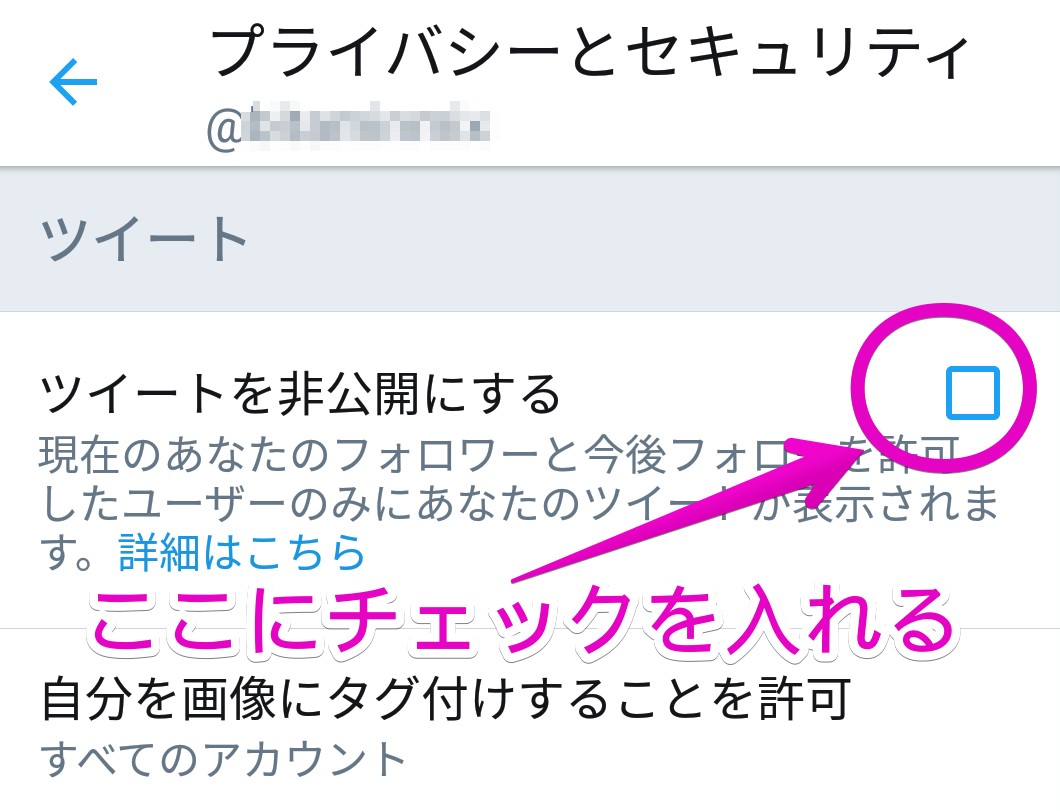Viewport: 1060px width, 811px height.
Task: Tap the ツイートを非公開にする label text
Action: click(x=301, y=394)
